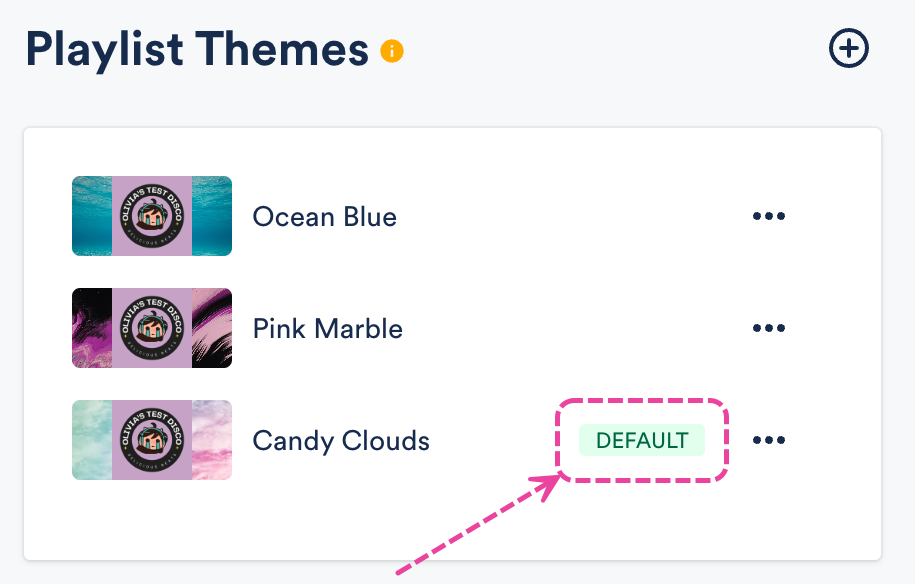Viewport: 915px width, 584px height.
Task: Click the green DEFAULT badge
Action: coord(642,440)
